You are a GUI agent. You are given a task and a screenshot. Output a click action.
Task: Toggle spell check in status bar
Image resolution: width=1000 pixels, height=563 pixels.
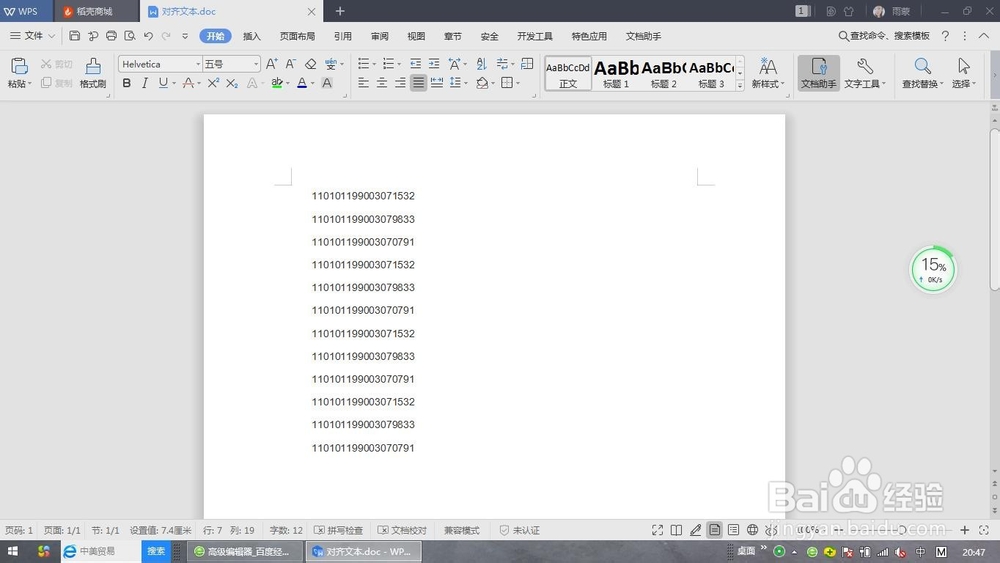pos(339,530)
